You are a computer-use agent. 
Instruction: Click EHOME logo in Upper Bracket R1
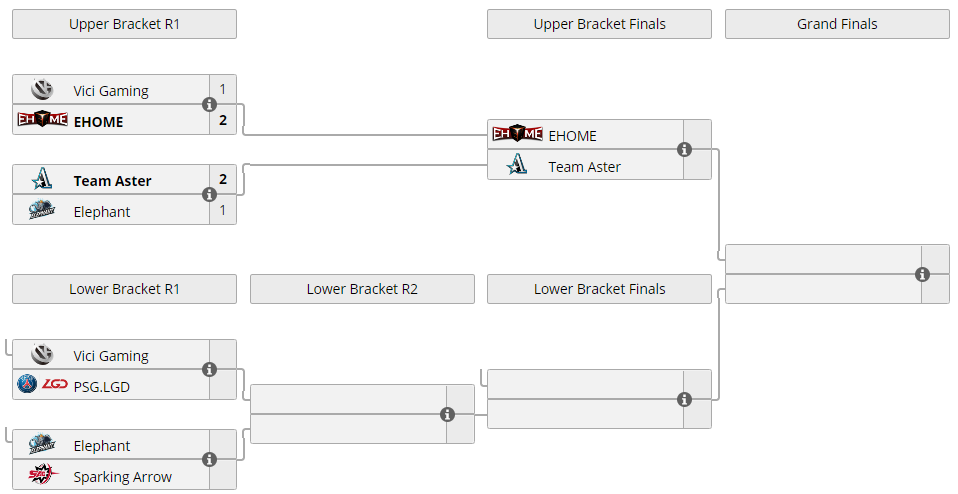(x=42, y=121)
